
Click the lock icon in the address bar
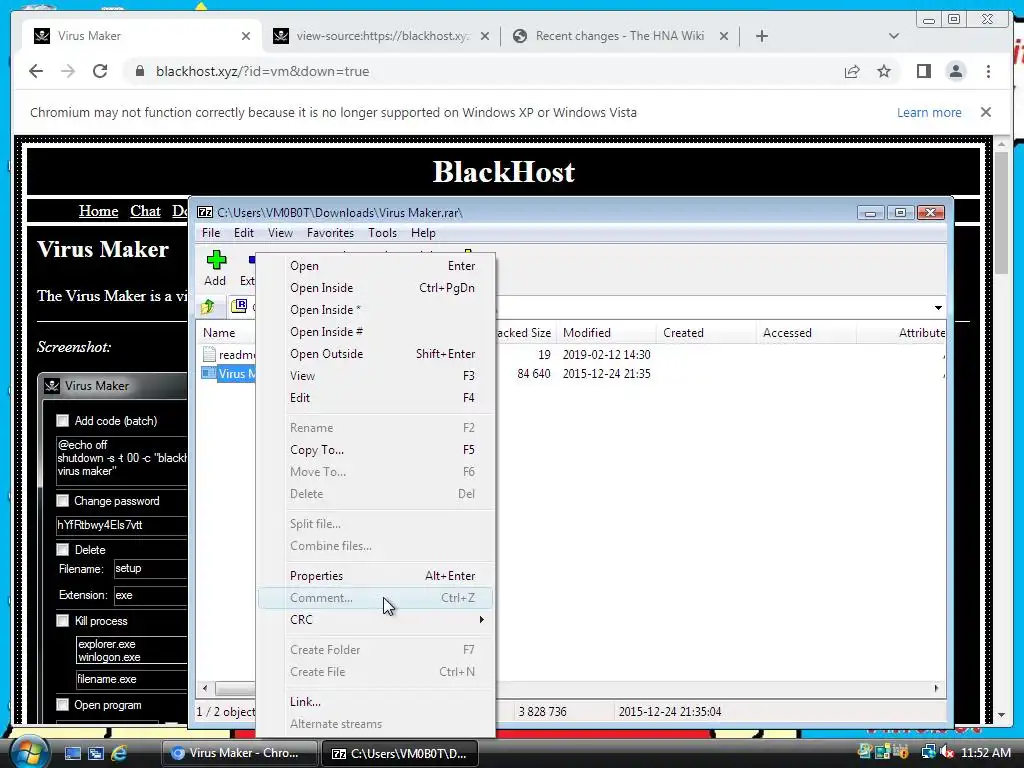[x=140, y=71]
